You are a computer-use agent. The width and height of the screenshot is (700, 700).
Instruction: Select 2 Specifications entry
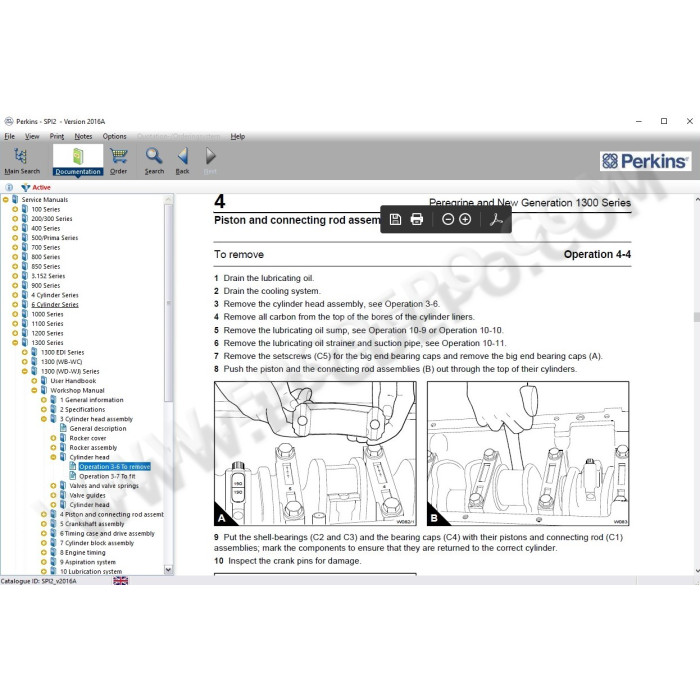coord(82,409)
